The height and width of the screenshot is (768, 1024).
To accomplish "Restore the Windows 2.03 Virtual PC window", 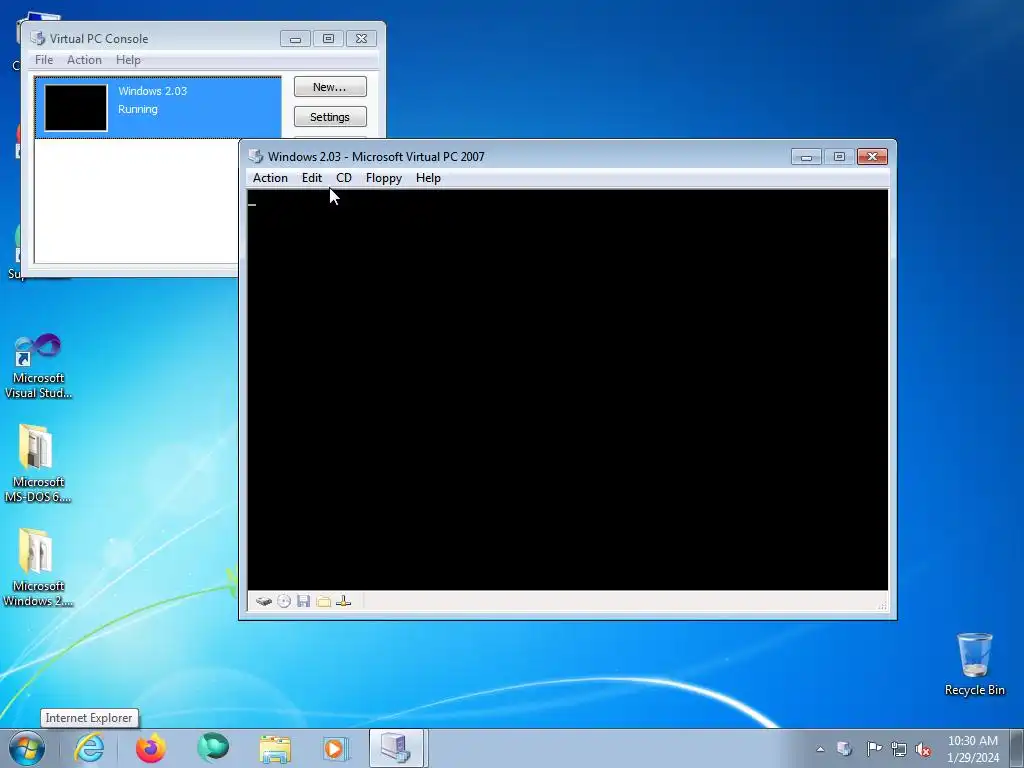I will tap(839, 157).
